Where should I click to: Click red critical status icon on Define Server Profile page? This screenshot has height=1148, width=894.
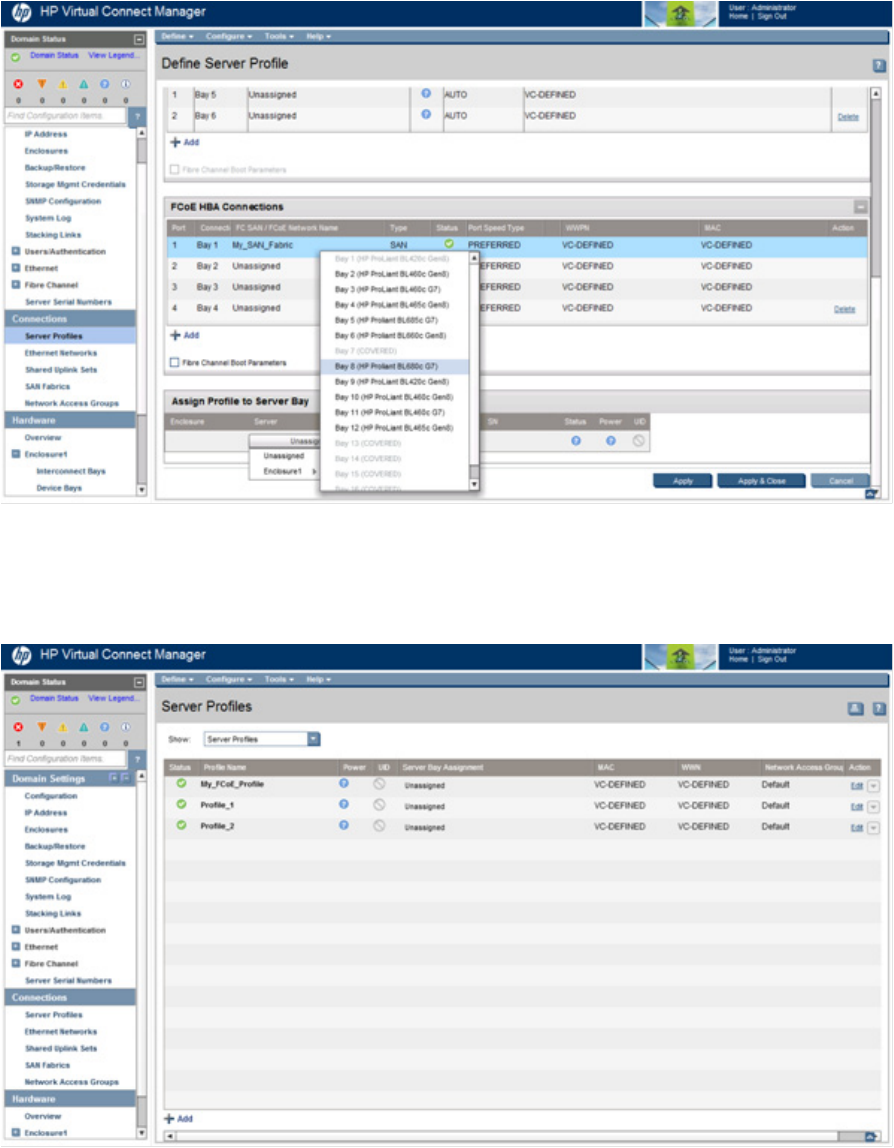pyautogui.click(x=18, y=84)
